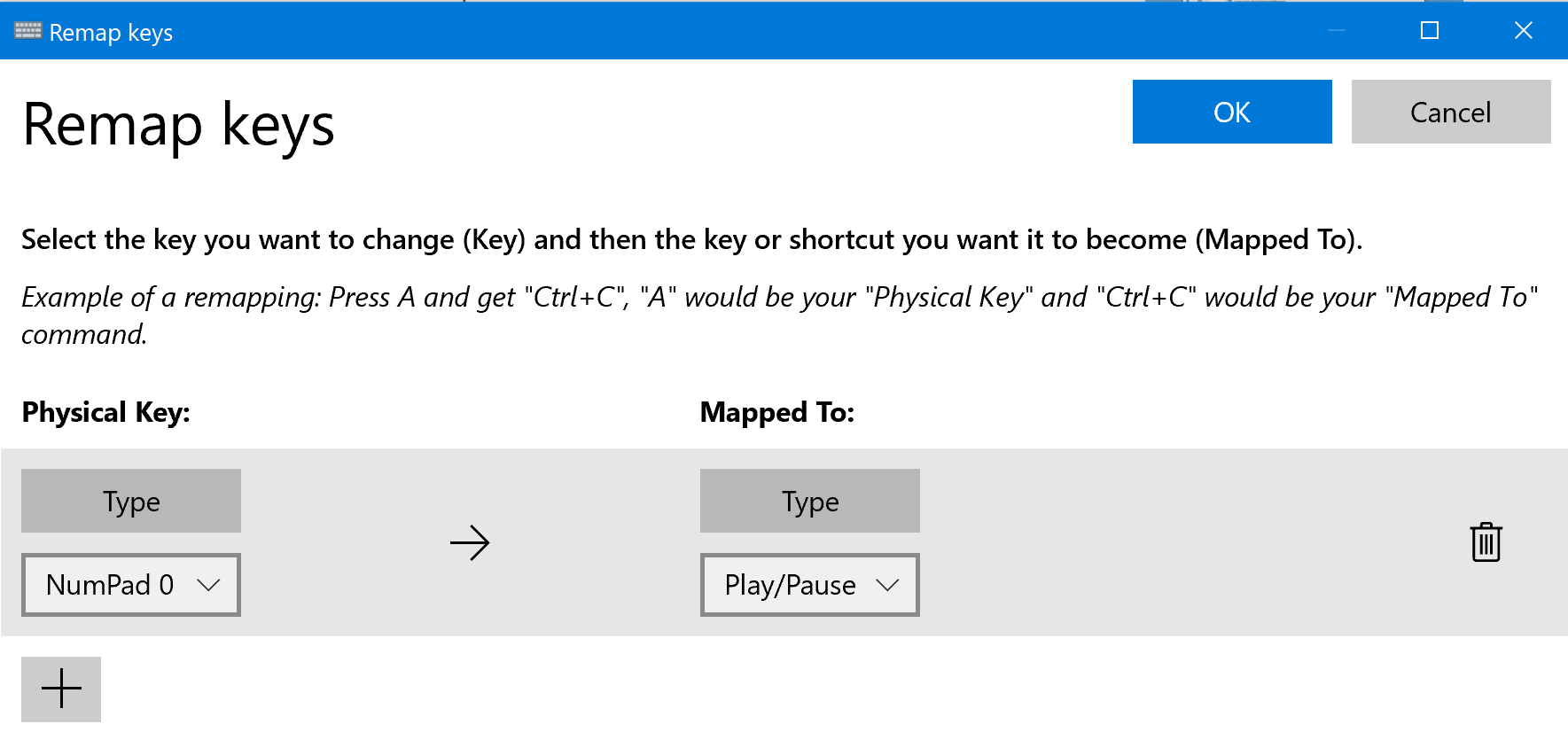This screenshot has height=732, width=1568.
Task: Click the bold "Select the key" instruction text
Action: (691, 239)
